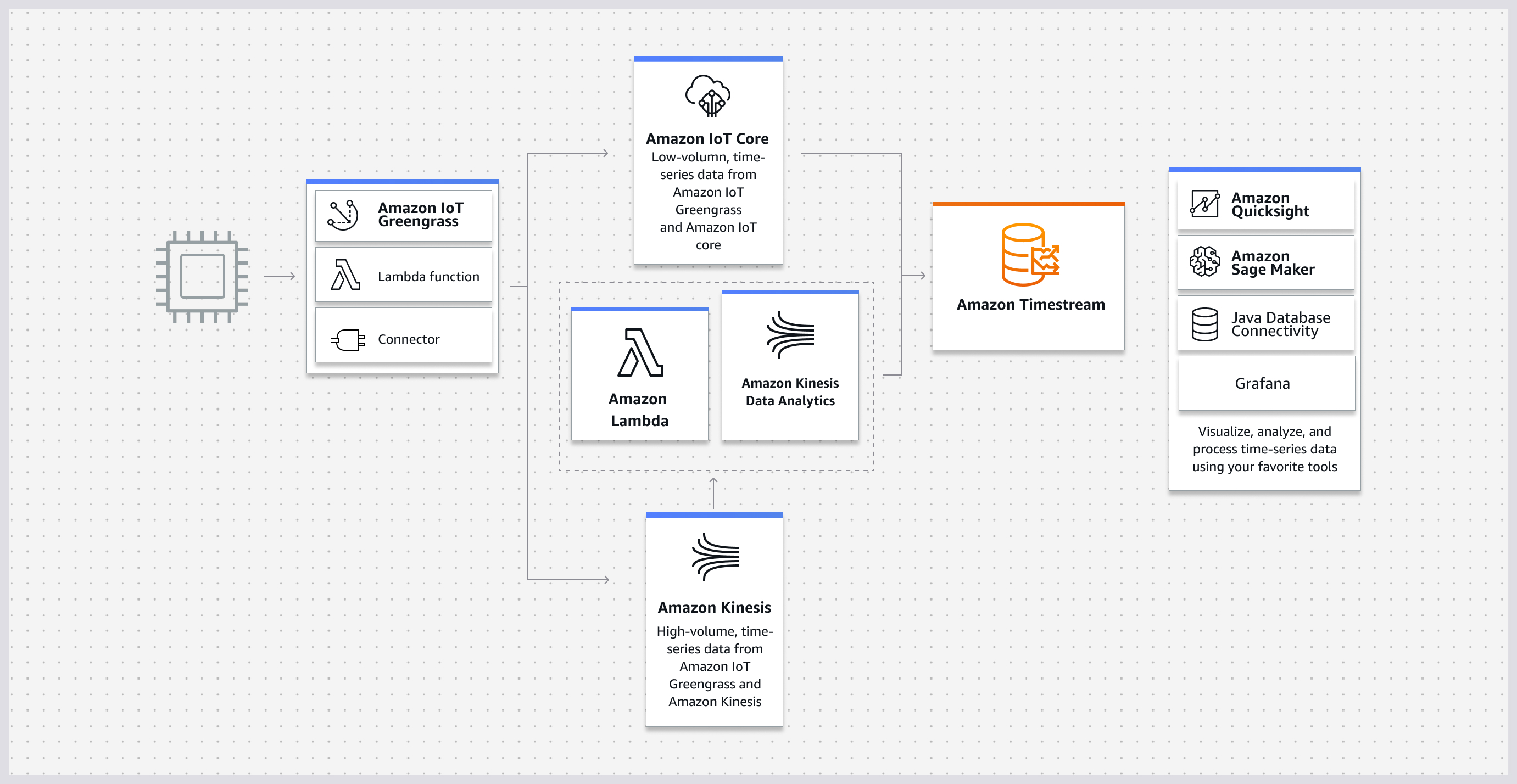The height and width of the screenshot is (784, 1517).
Task: Click the Amazon Kinesis heading text
Action: tap(714, 607)
